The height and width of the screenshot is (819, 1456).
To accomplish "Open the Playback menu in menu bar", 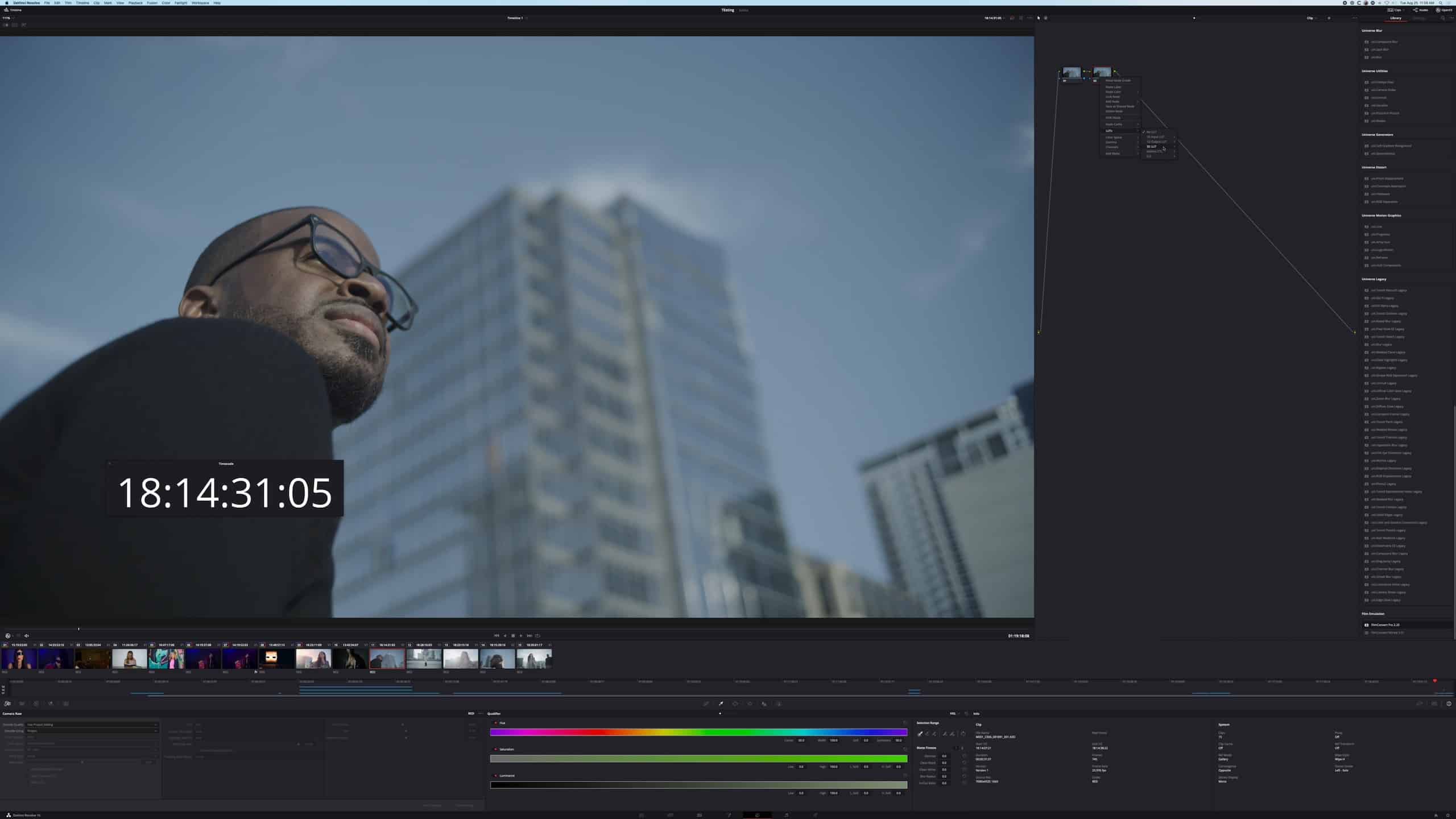I will (x=135, y=3).
